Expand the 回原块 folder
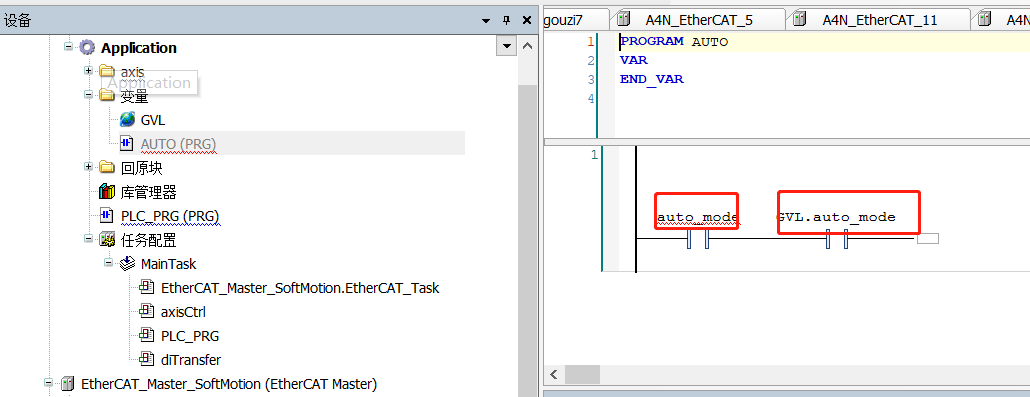This screenshot has height=397, width=1030. [x=88, y=166]
